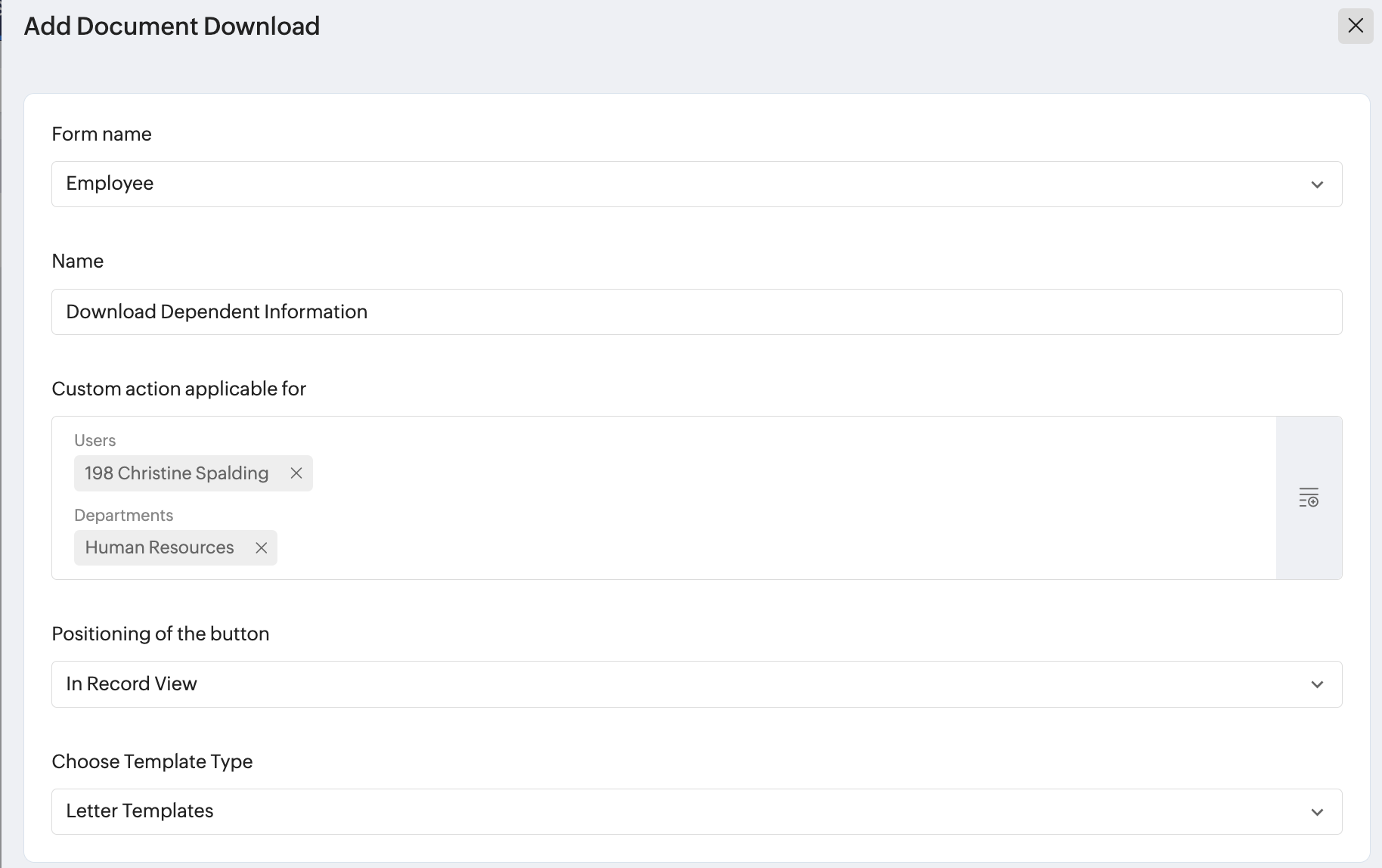Select the 198 Christine Spalding chip
This screenshot has width=1382, height=868.
point(176,473)
